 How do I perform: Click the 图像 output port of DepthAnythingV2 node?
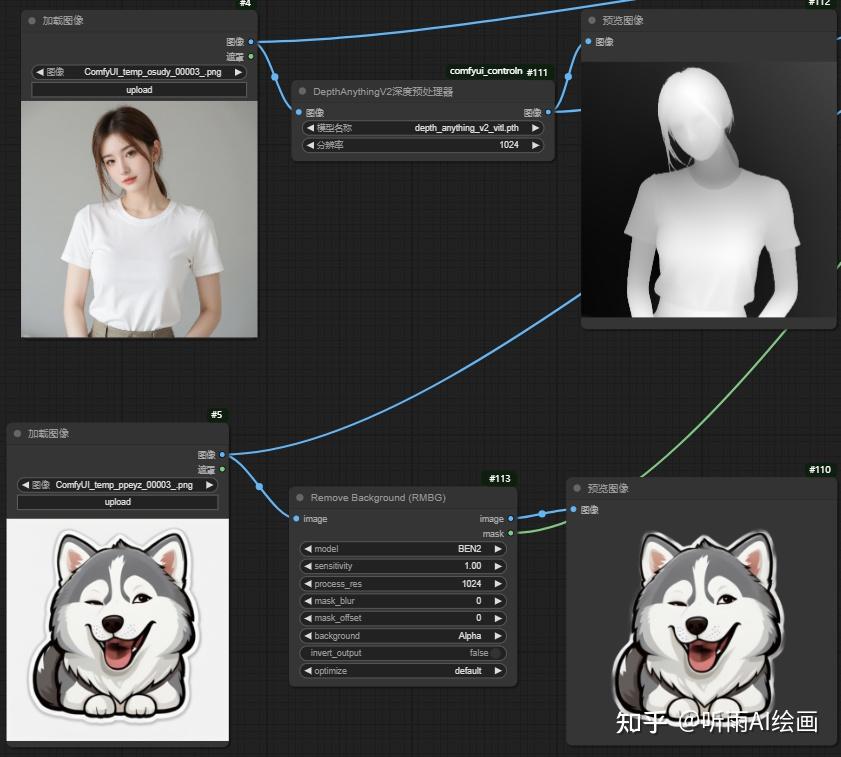point(548,113)
